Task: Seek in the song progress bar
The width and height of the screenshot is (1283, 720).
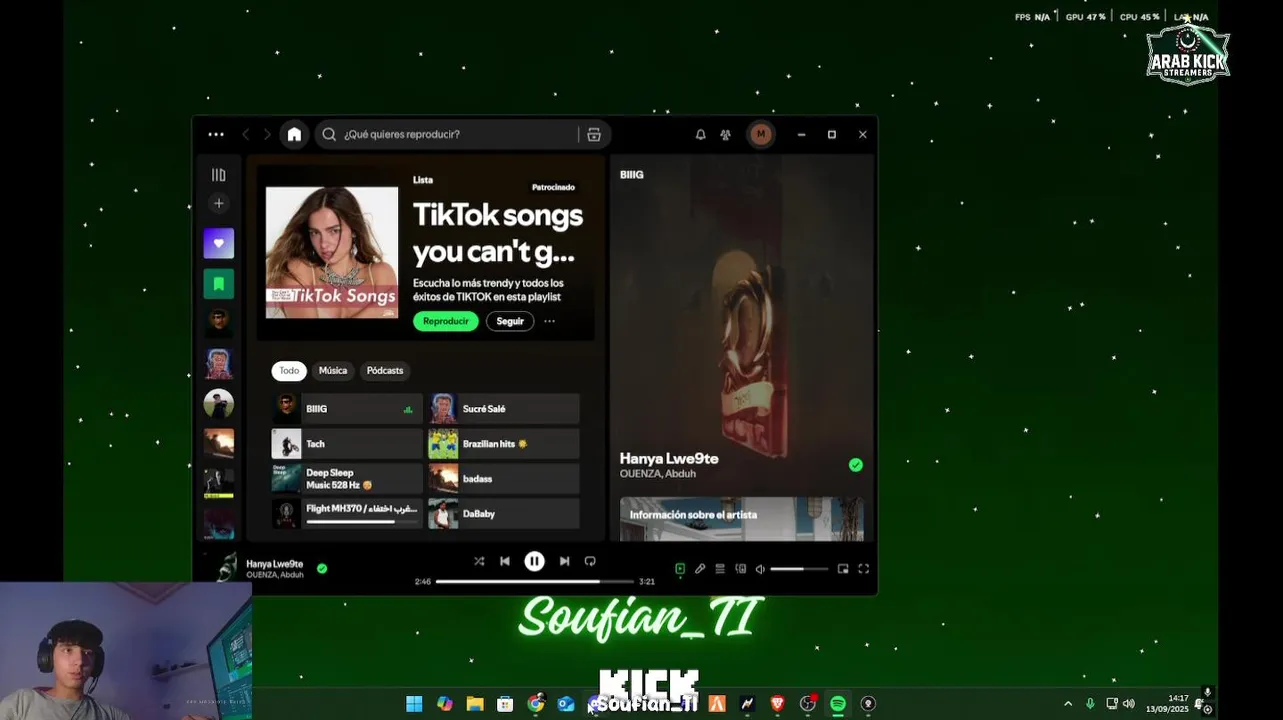Action: click(535, 581)
